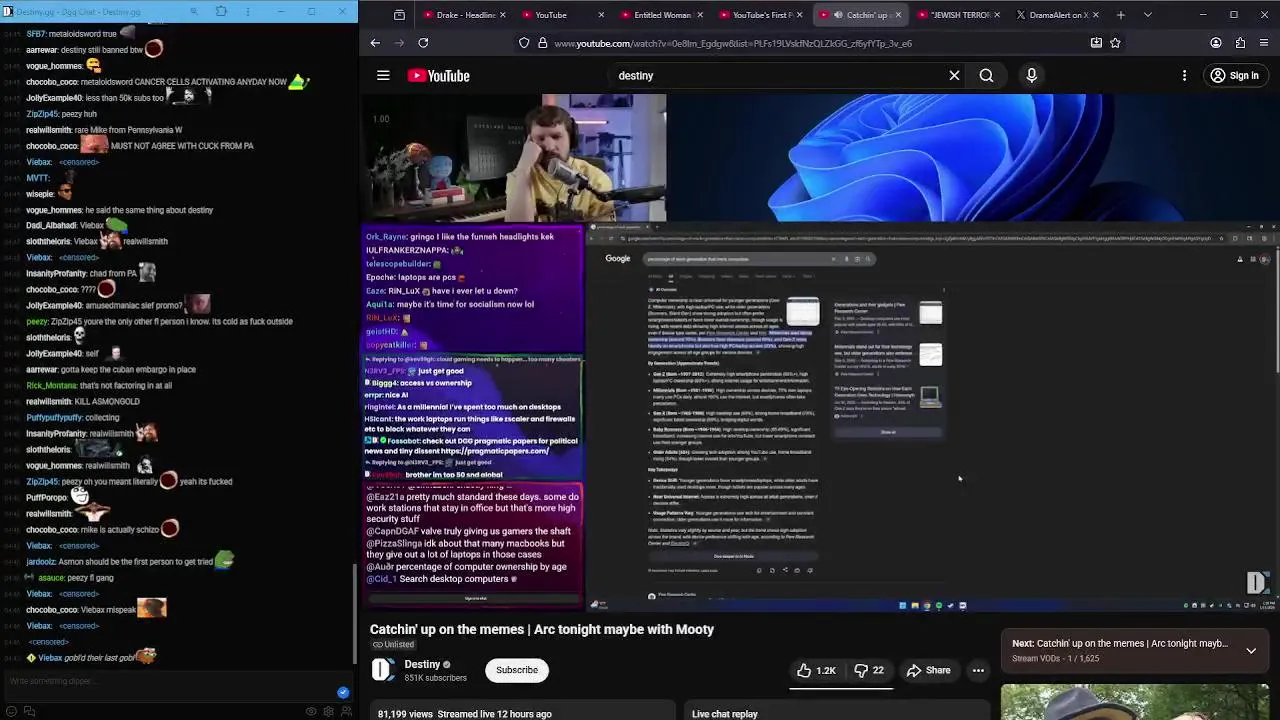Click username 'Puffypuffypuffy' in chat
The width and height of the screenshot is (1280, 720).
point(58,417)
